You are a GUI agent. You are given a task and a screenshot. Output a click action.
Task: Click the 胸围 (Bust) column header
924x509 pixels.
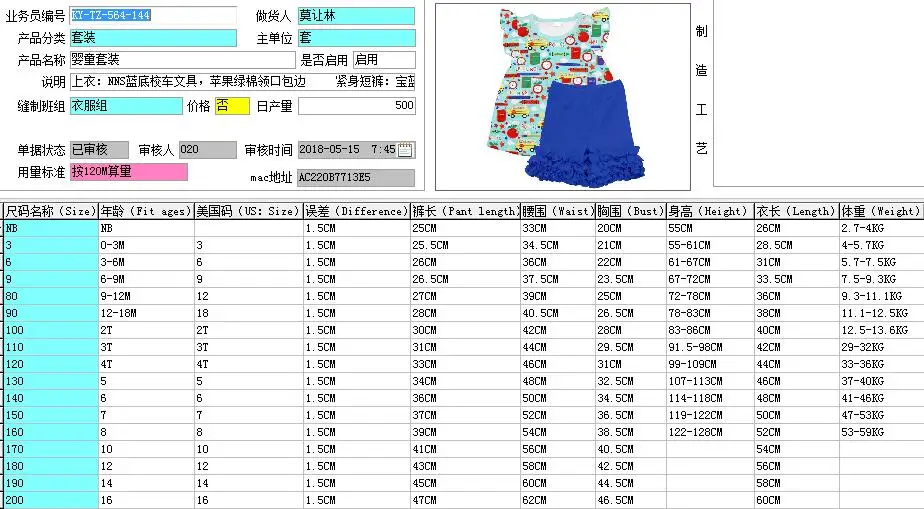[x=631, y=211]
